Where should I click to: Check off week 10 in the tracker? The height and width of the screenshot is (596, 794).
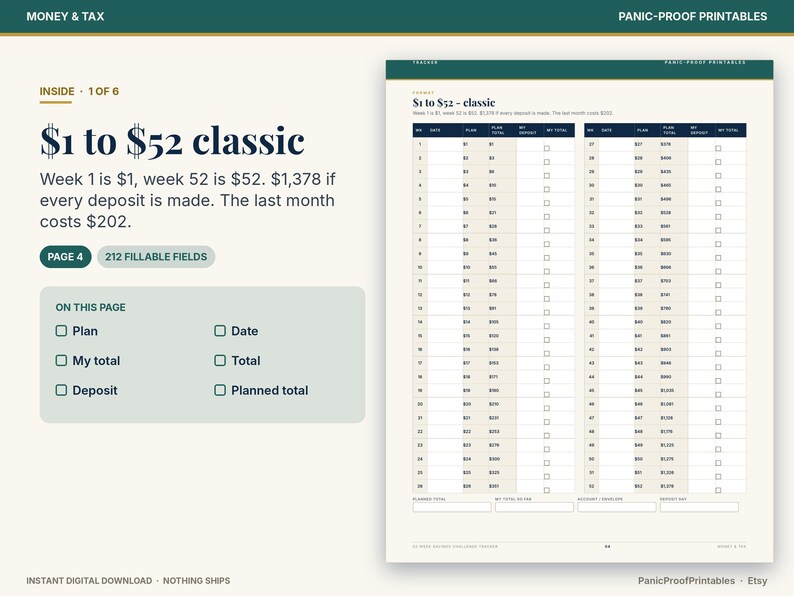tap(547, 271)
